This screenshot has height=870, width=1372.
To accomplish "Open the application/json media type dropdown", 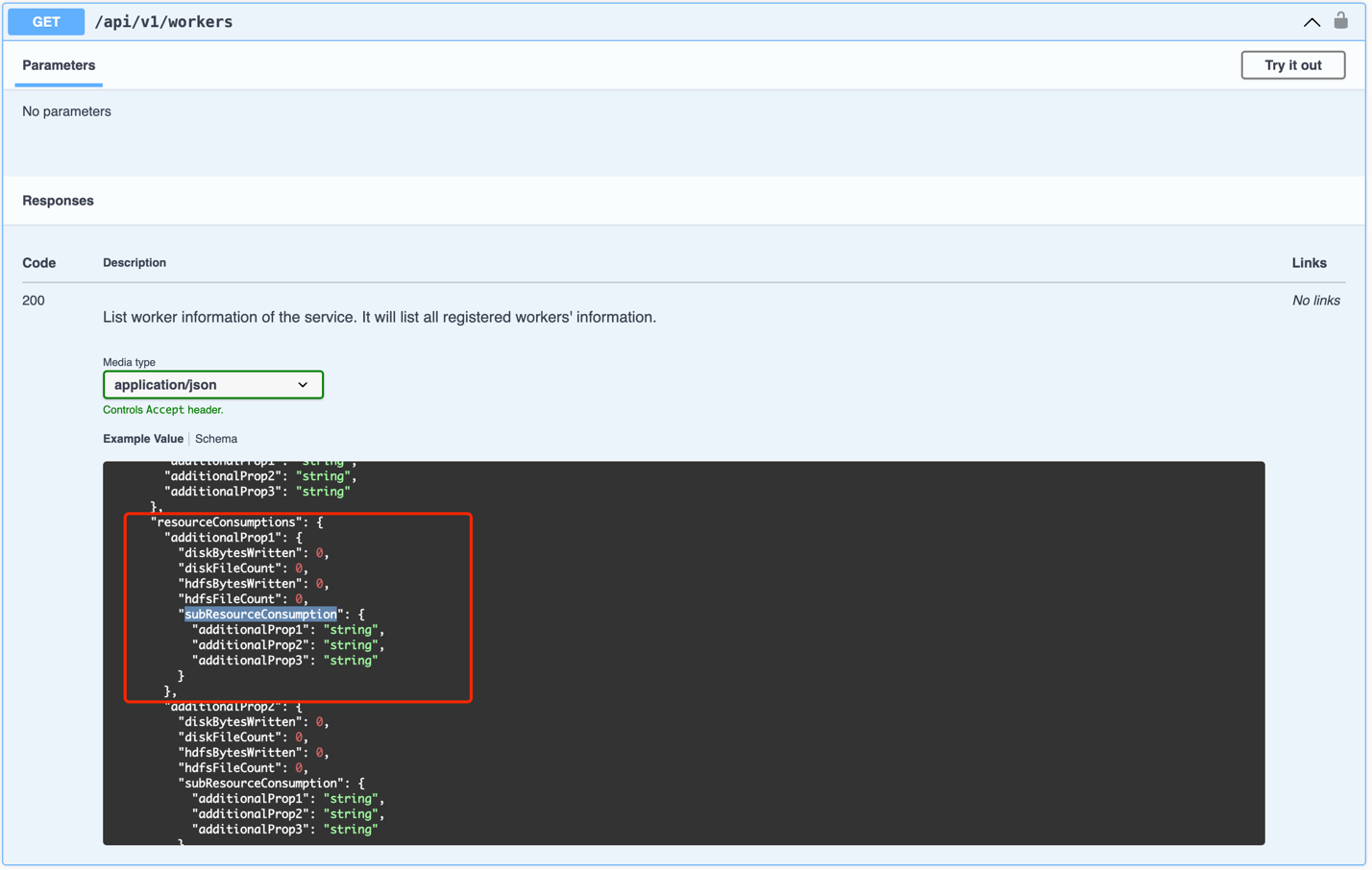I will (x=212, y=385).
